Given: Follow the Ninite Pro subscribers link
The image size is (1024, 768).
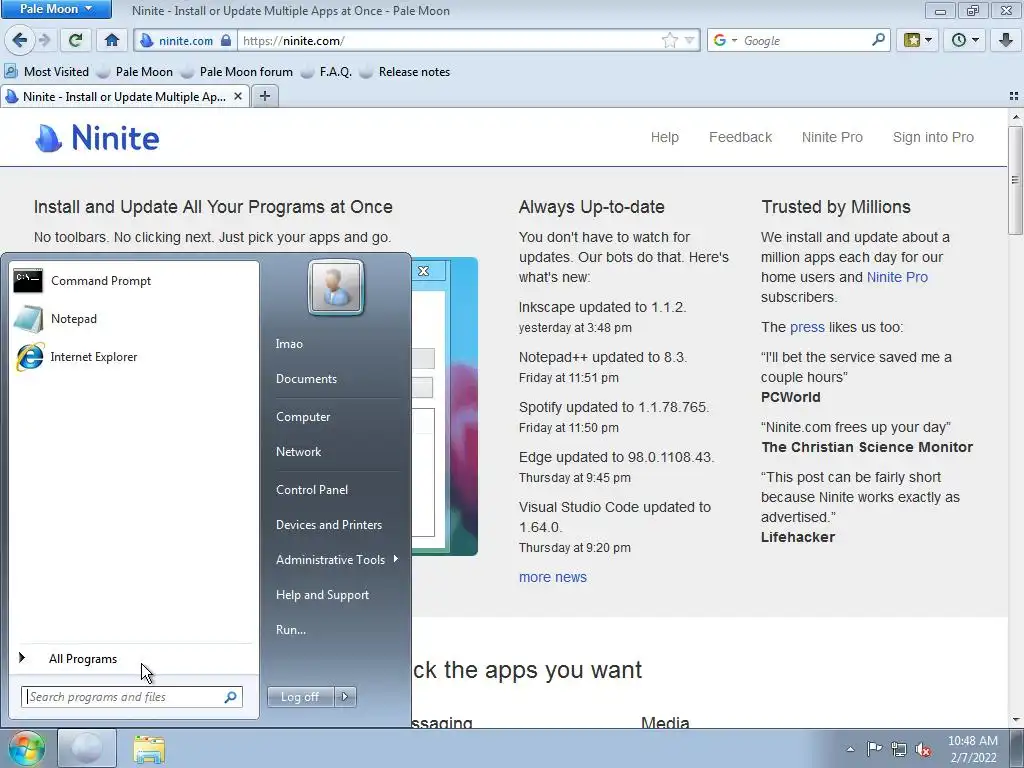Looking at the screenshot, I should click(x=897, y=277).
